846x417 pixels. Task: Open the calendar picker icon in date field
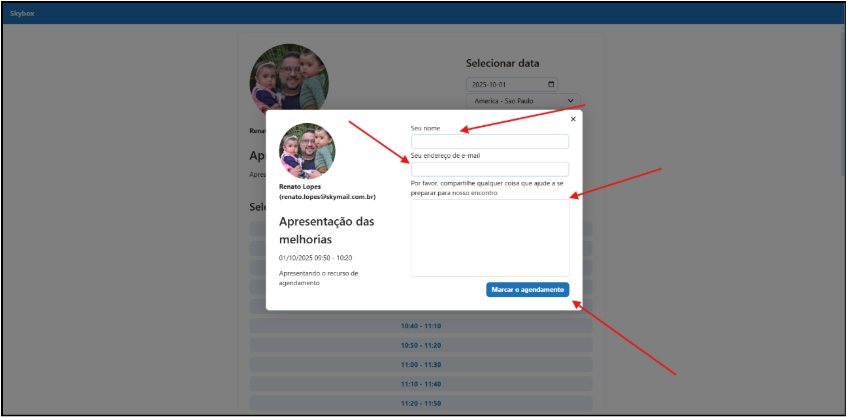tap(550, 85)
